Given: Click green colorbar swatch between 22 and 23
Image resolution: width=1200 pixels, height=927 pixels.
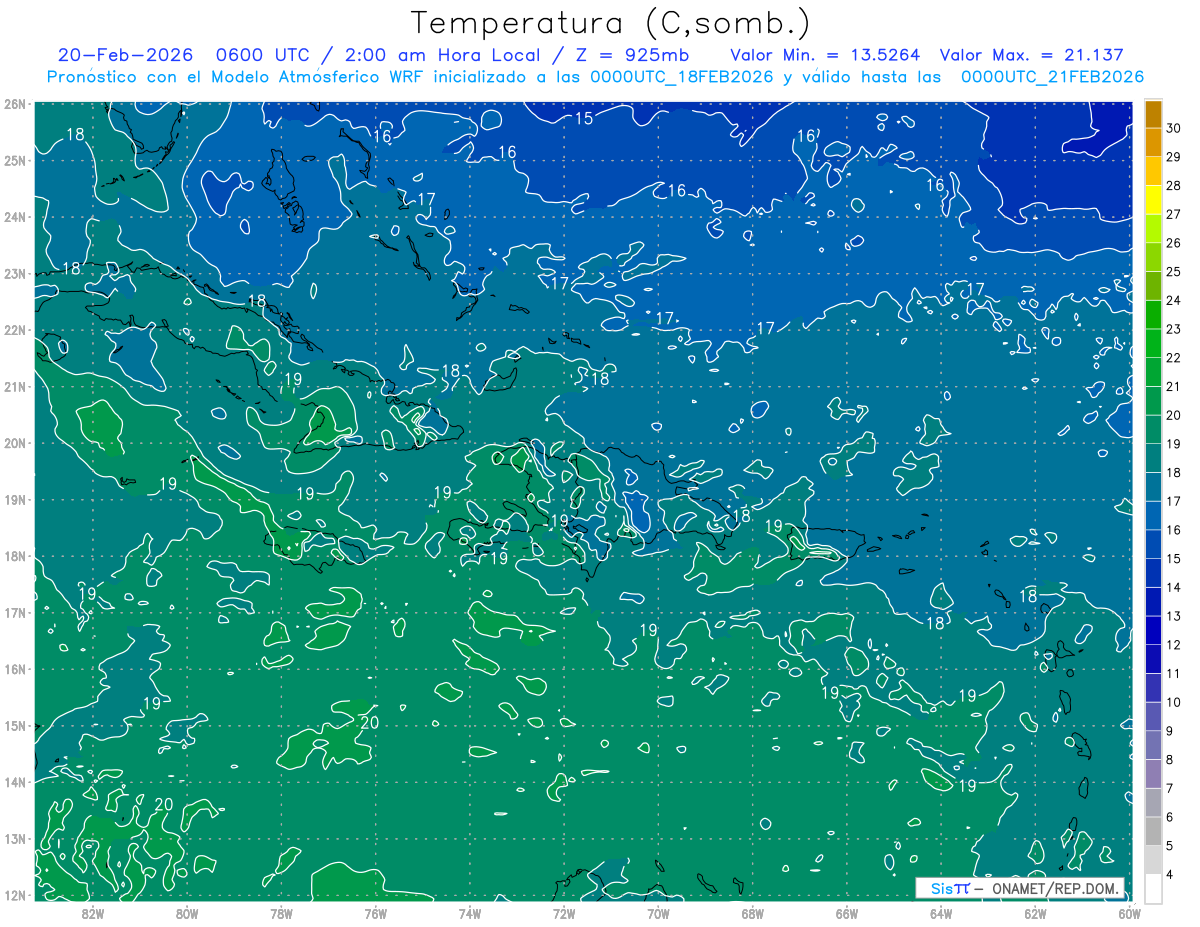Looking at the screenshot, I should coord(1153,344).
